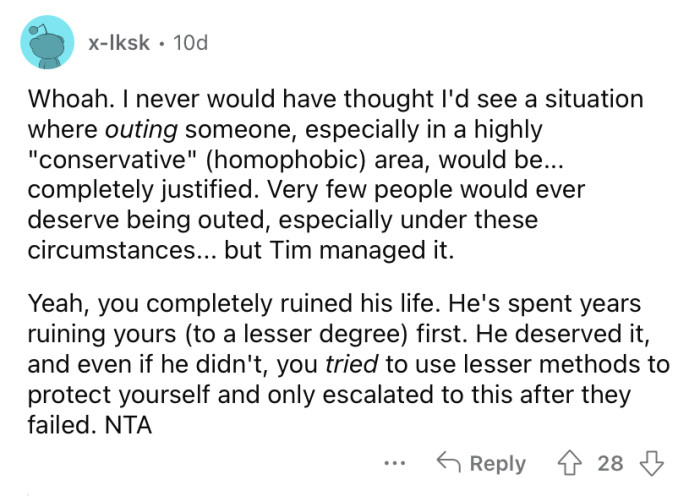Click the x-lksk user avatar
This screenshot has height=496, width=700.
(45, 42)
